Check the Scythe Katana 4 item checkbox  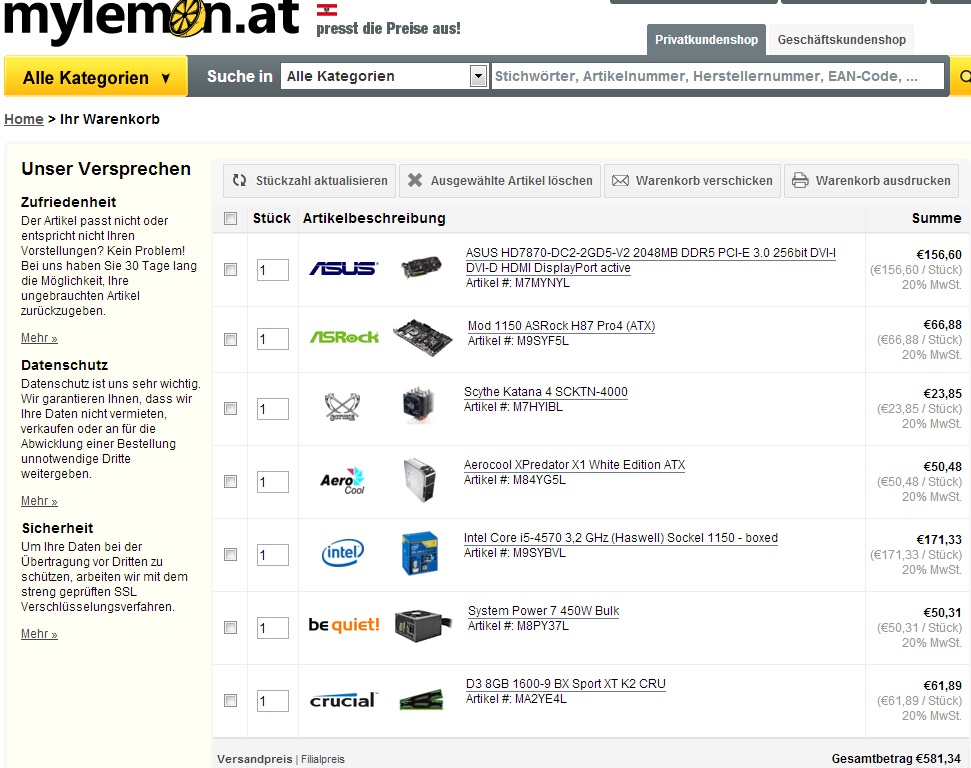click(x=230, y=408)
